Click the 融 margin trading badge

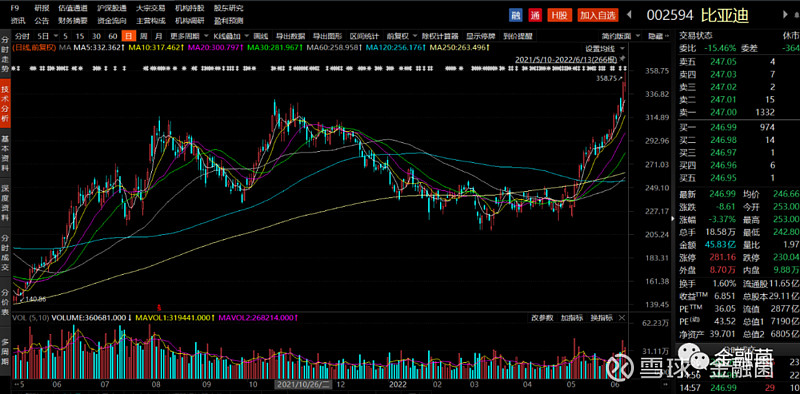pos(516,15)
